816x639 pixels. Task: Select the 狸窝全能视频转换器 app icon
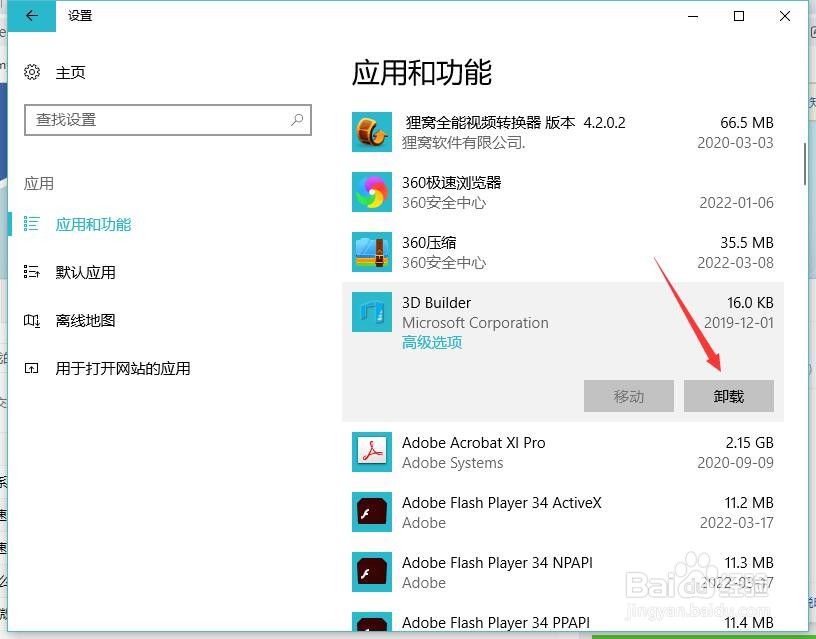point(372,132)
